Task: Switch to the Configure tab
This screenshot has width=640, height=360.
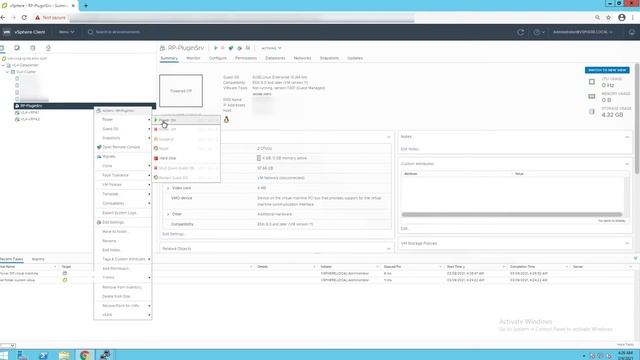Action: click(218, 58)
